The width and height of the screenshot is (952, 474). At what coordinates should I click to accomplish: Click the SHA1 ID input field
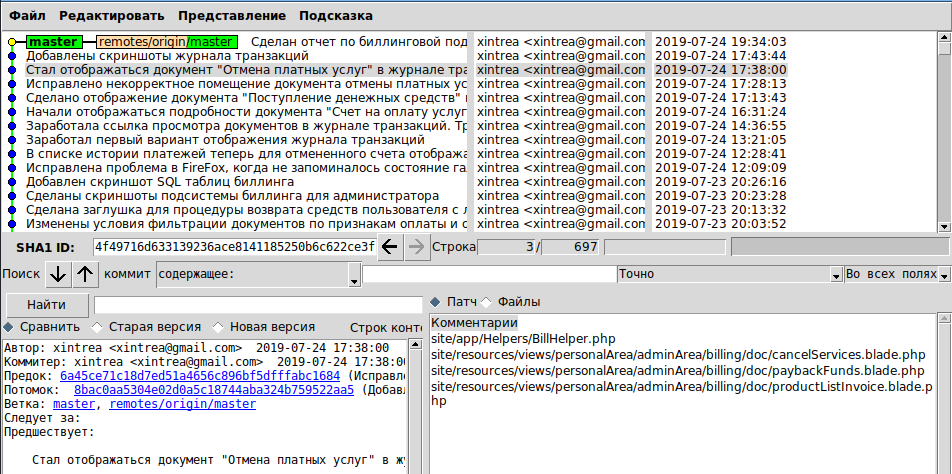(234, 247)
